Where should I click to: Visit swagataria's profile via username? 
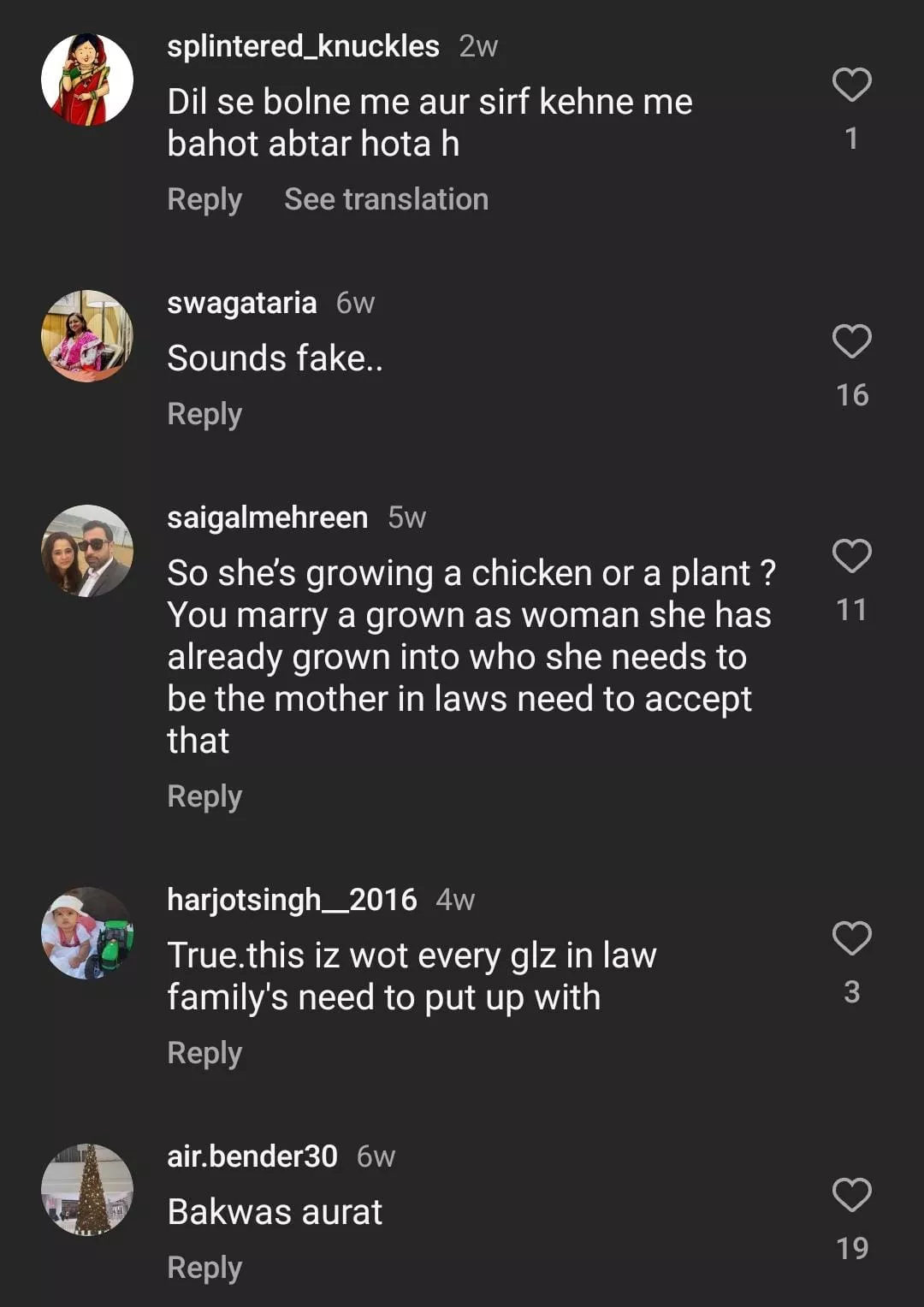click(241, 303)
